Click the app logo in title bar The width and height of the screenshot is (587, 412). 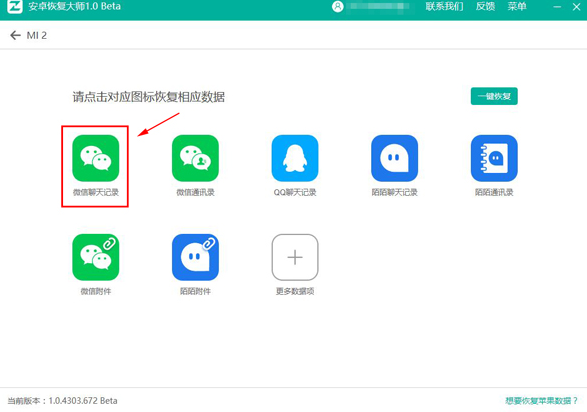click(15, 6)
